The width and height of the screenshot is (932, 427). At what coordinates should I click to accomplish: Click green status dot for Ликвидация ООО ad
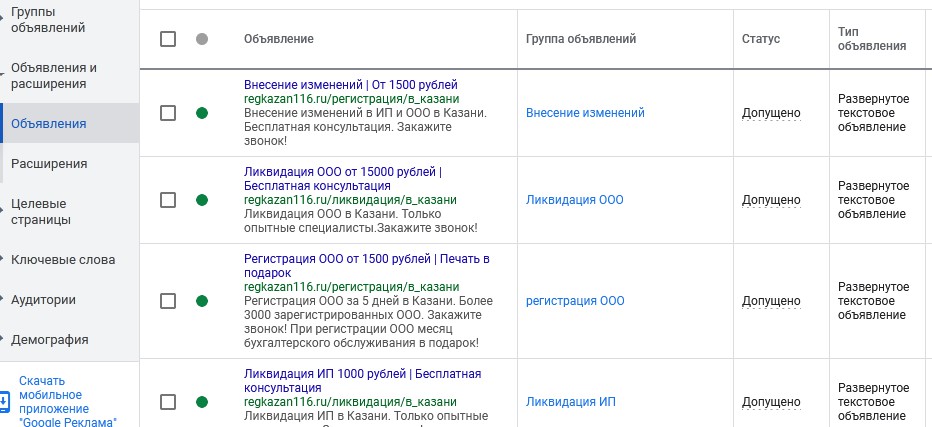(202, 200)
